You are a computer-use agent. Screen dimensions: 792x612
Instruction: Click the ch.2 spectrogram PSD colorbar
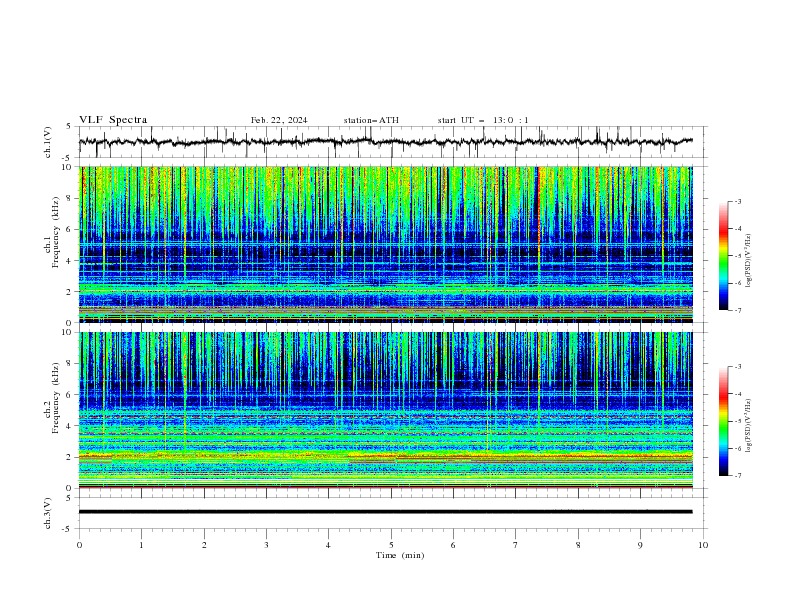click(x=724, y=421)
